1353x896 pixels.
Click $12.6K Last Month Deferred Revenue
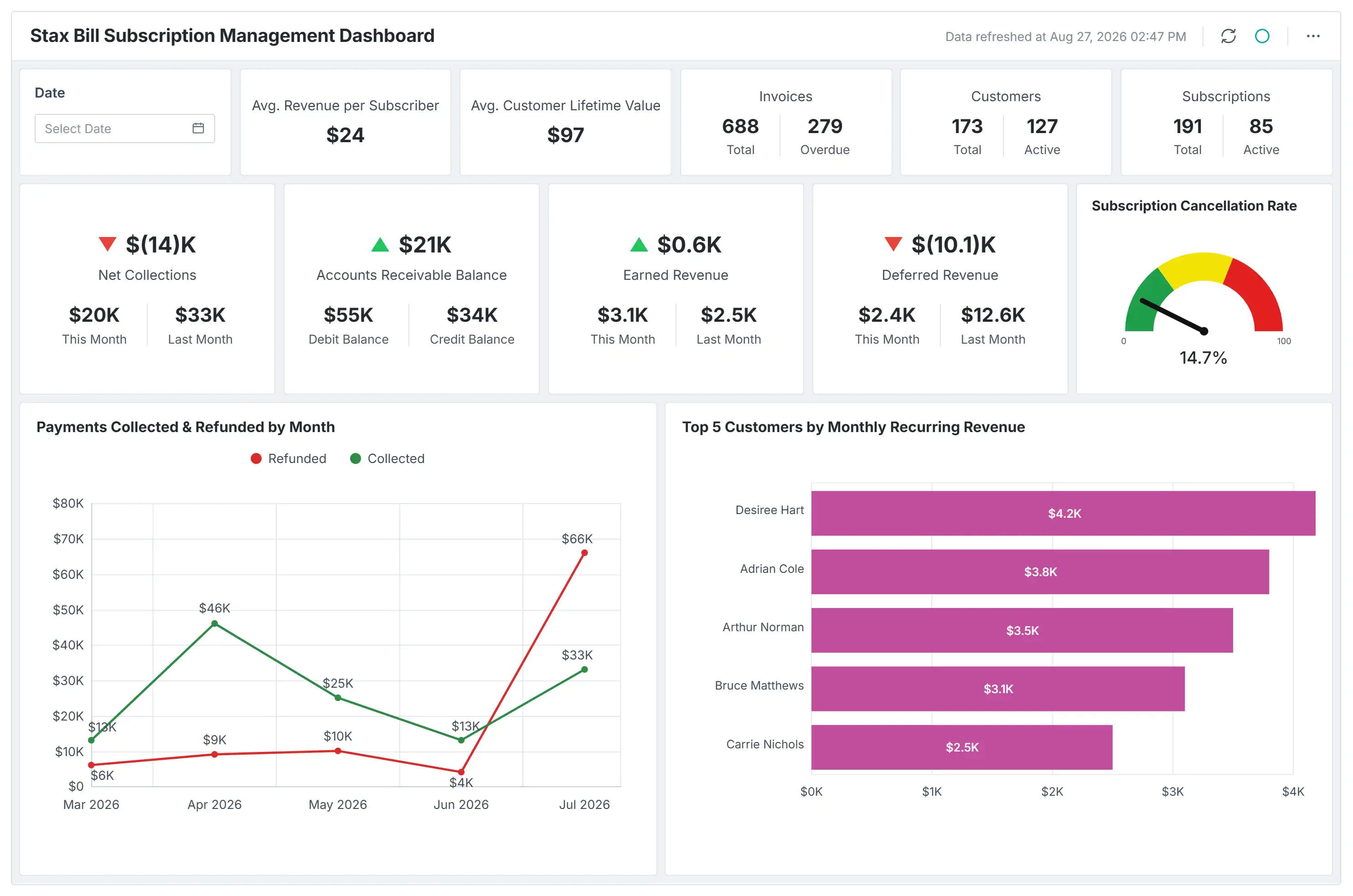pos(993,315)
